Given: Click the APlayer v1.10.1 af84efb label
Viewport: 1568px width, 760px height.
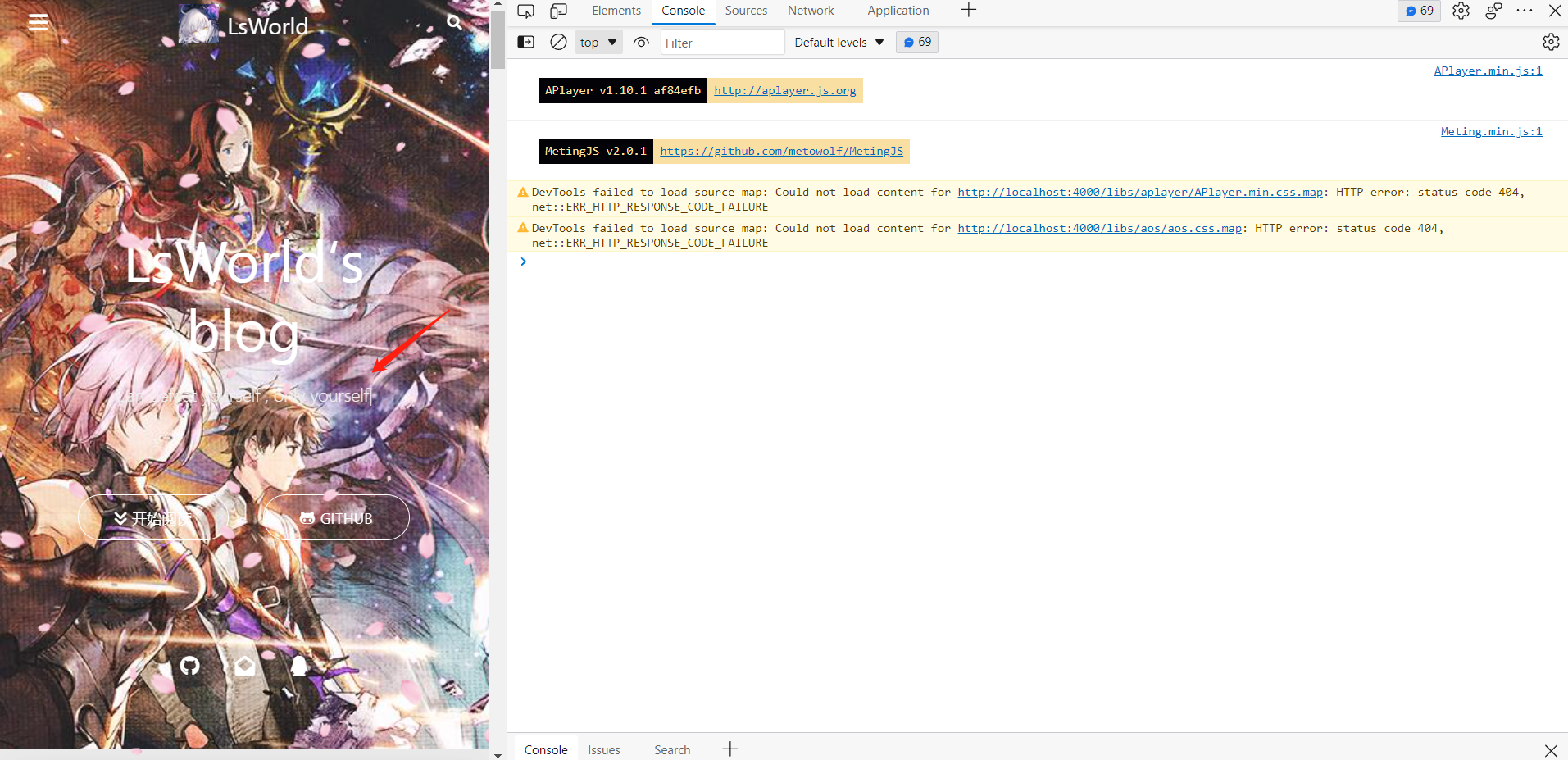Looking at the screenshot, I should tap(623, 90).
